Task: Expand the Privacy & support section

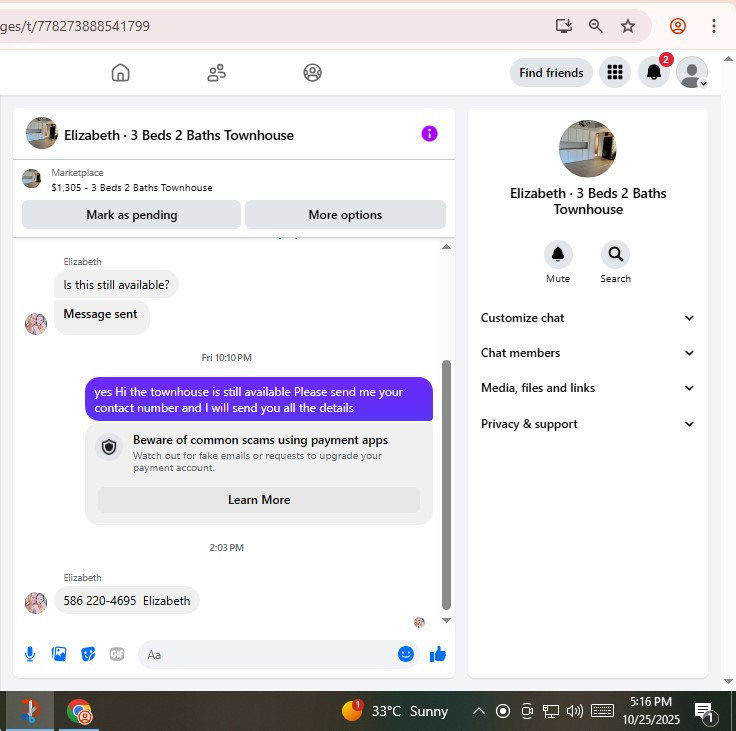Action: click(587, 423)
